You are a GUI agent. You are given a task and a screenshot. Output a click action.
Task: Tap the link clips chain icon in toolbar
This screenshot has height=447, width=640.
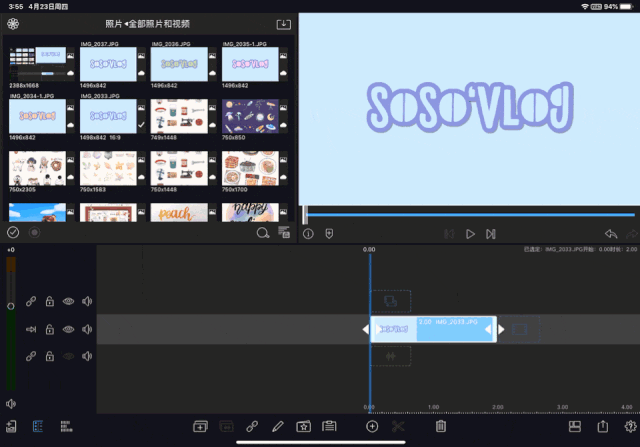click(252, 427)
